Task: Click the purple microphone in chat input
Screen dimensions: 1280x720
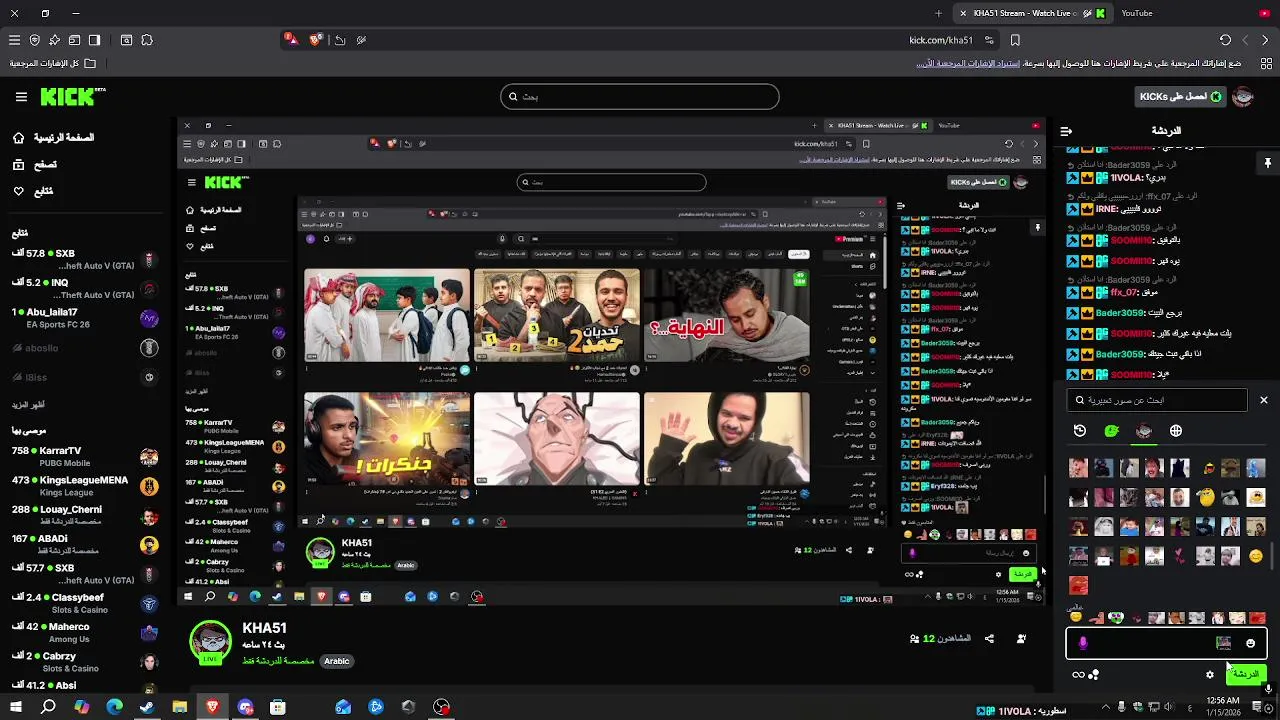Action: pos(1083,643)
